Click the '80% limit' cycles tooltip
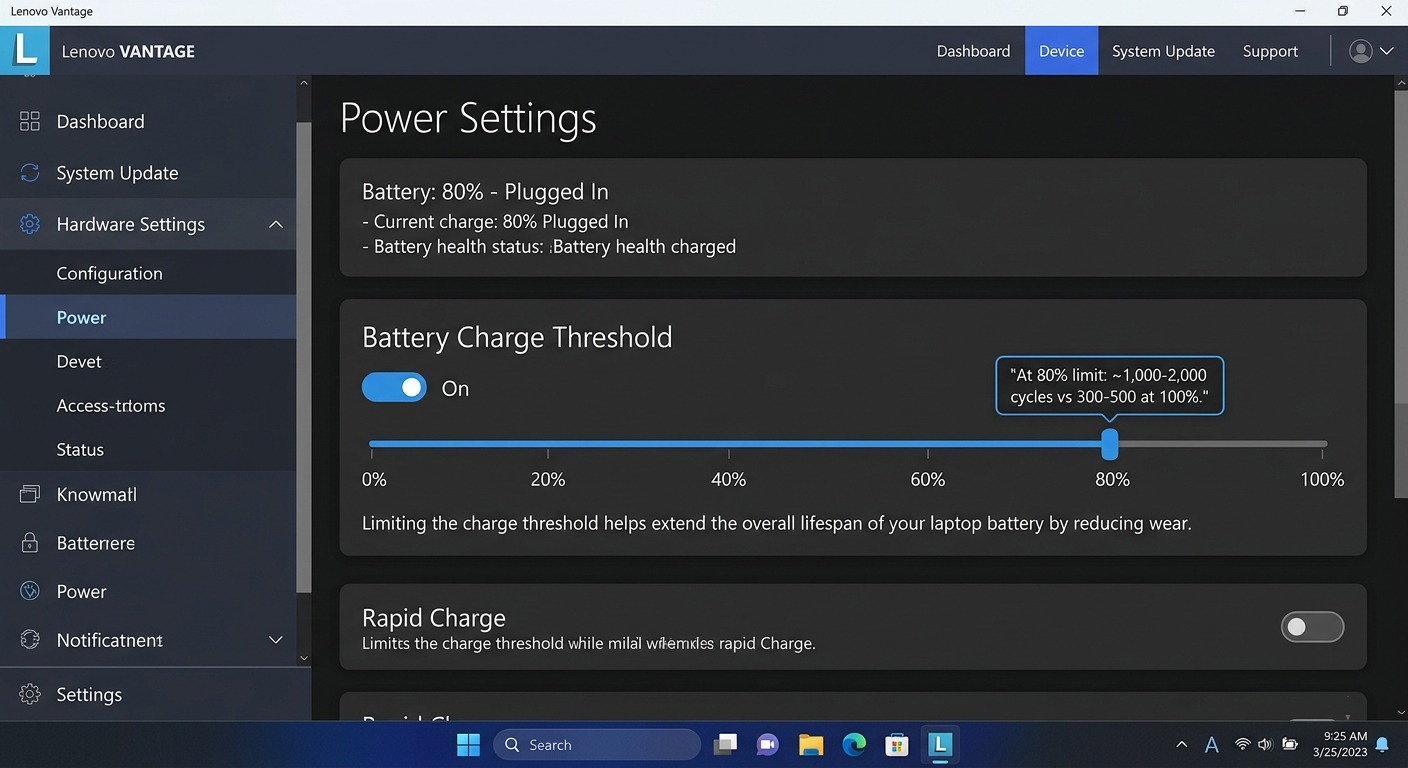The height and width of the screenshot is (768, 1408). click(1110, 386)
